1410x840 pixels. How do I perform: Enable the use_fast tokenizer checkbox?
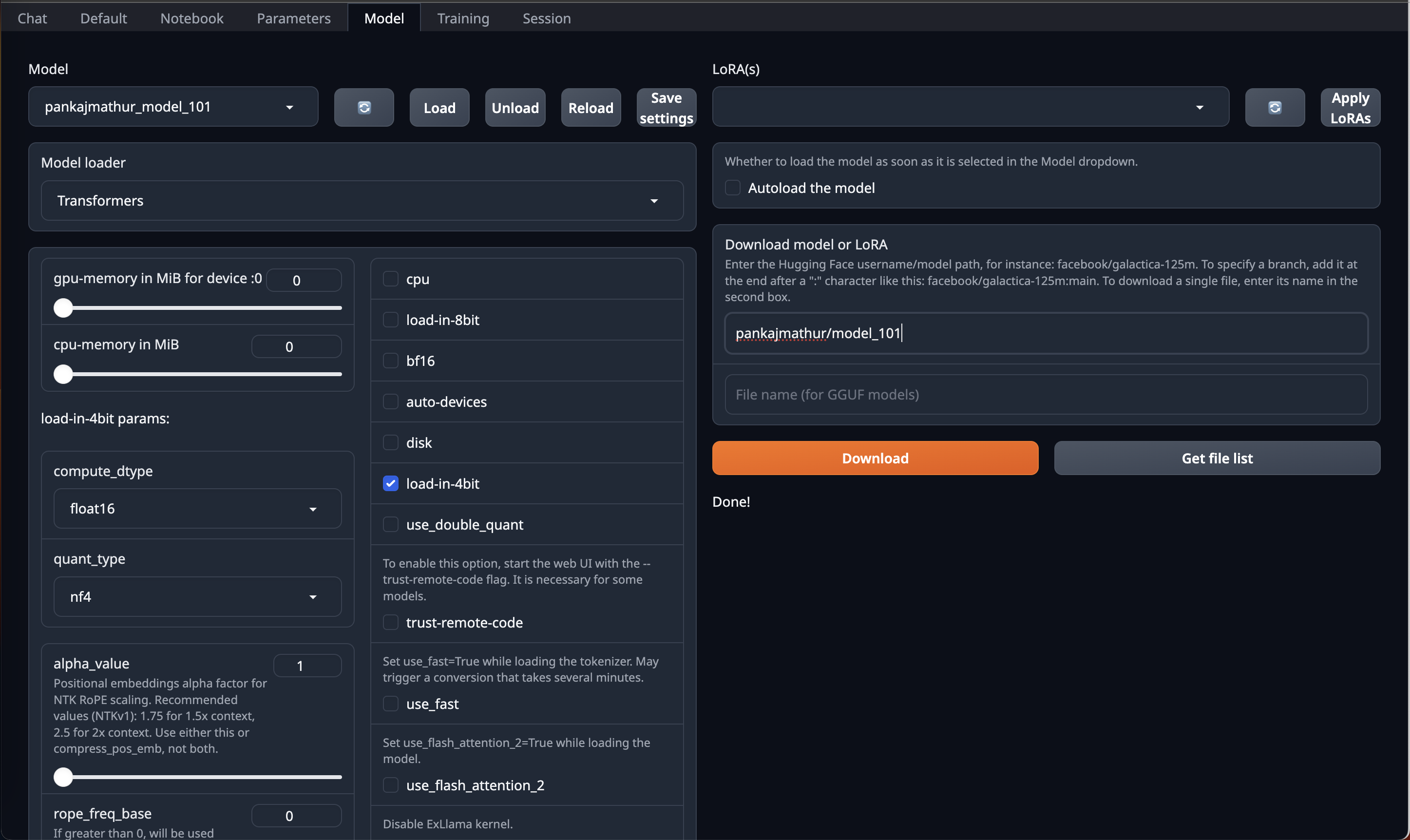390,703
